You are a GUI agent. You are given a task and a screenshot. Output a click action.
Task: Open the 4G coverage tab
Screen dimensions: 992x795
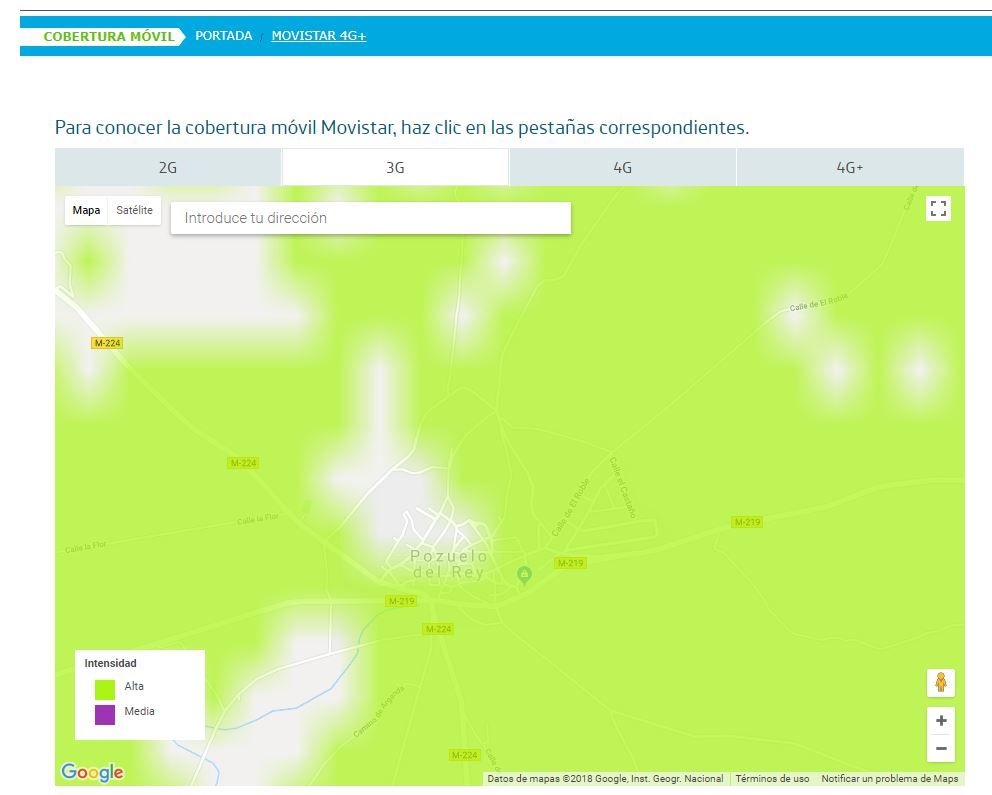click(622, 168)
